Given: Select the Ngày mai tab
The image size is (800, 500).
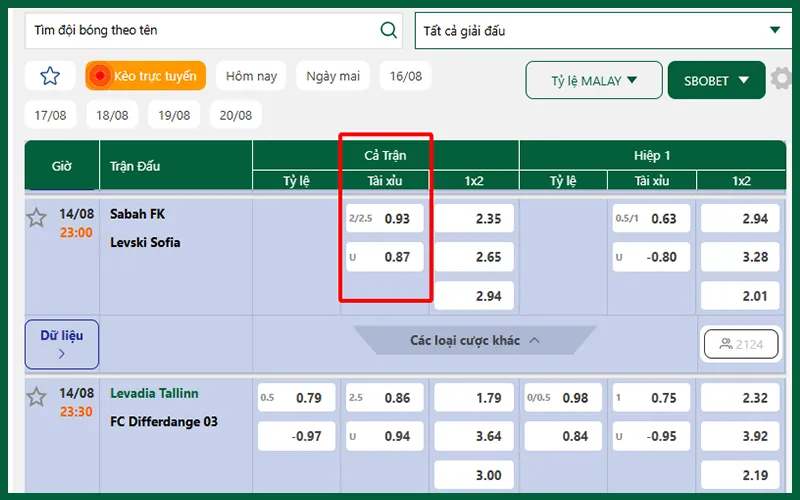Looking at the screenshot, I should coord(333,76).
